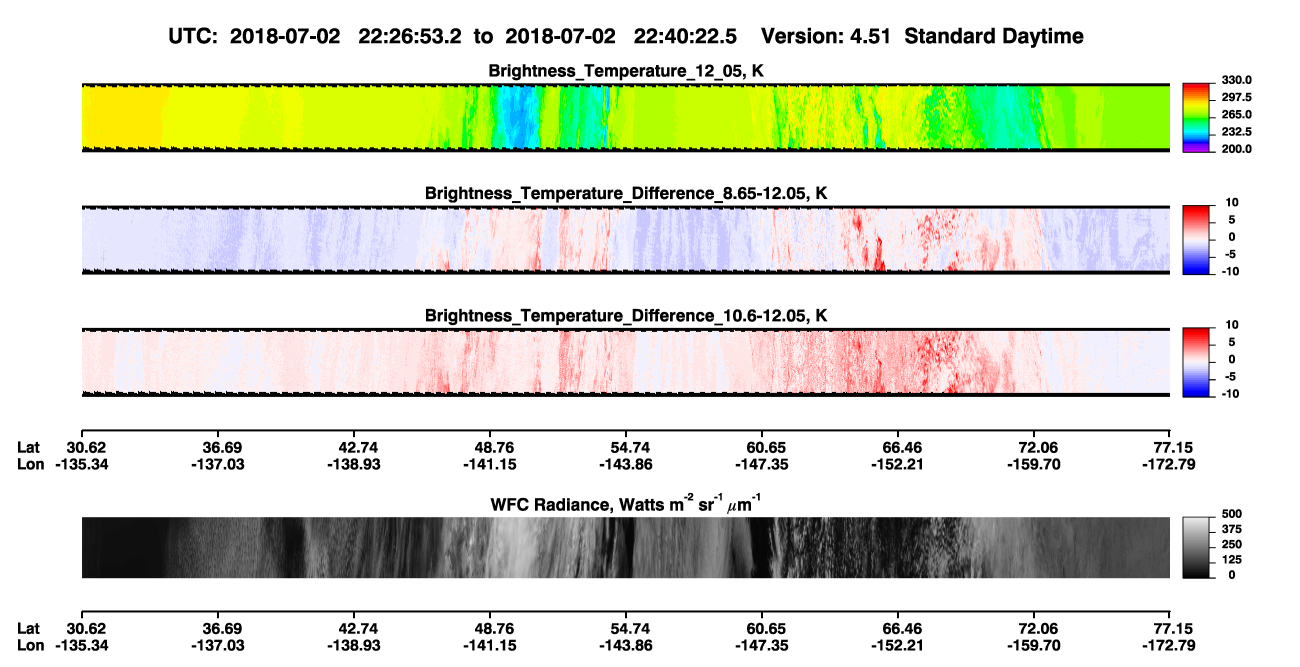Click longitude -138.93 on axis beneath WFC panel

pos(353,646)
